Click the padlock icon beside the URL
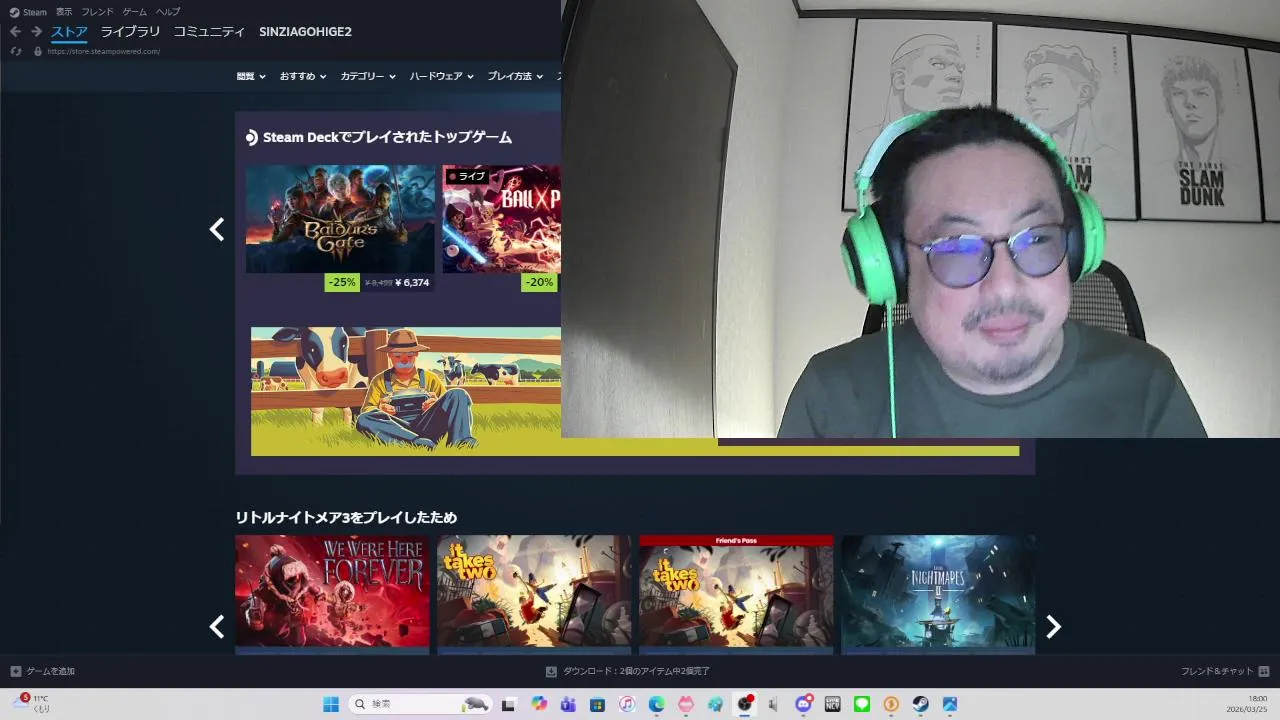 [38, 51]
